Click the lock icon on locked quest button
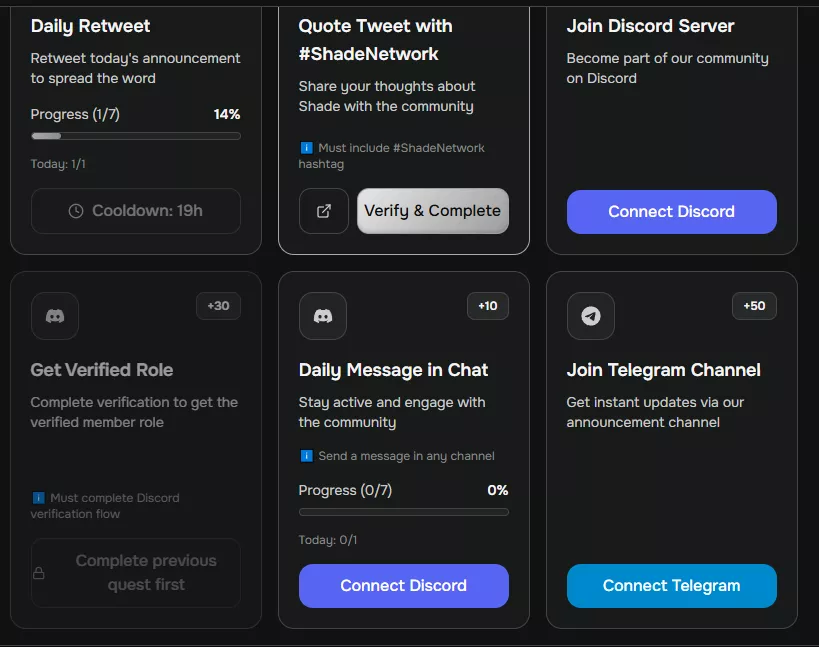The height and width of the screenshot is (647, 819). pyautogui.click(x=39, y=573)
